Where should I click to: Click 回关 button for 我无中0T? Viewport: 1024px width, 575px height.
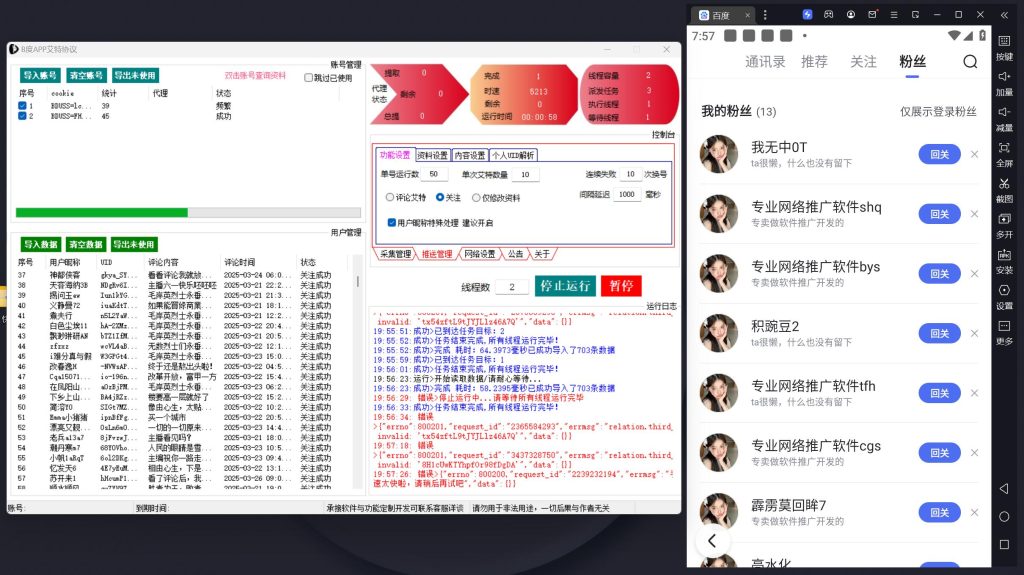(939, 154)
